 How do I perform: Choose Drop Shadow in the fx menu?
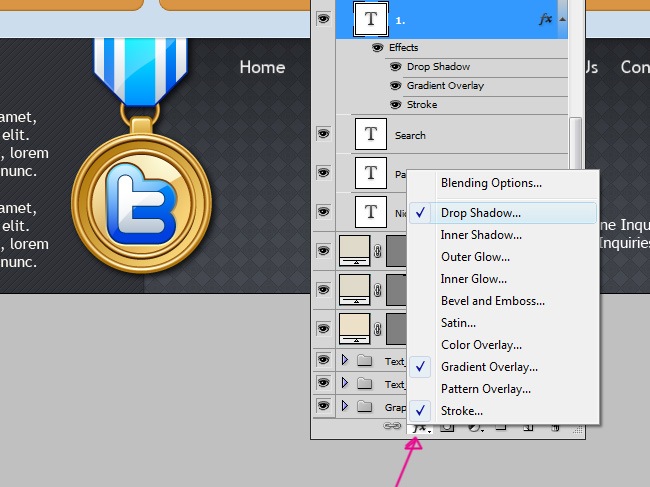point(503,213)
